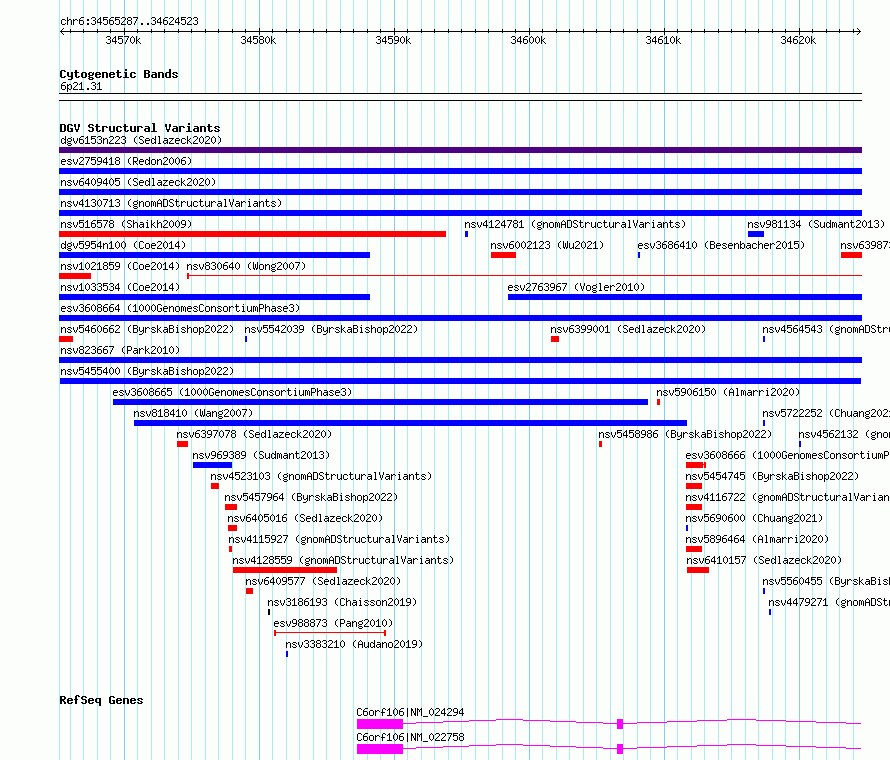Screen dimensions: 890x760
Task: Click the esv988873 (Pang2010) red line feature
Action: click(x=330, y=633)
